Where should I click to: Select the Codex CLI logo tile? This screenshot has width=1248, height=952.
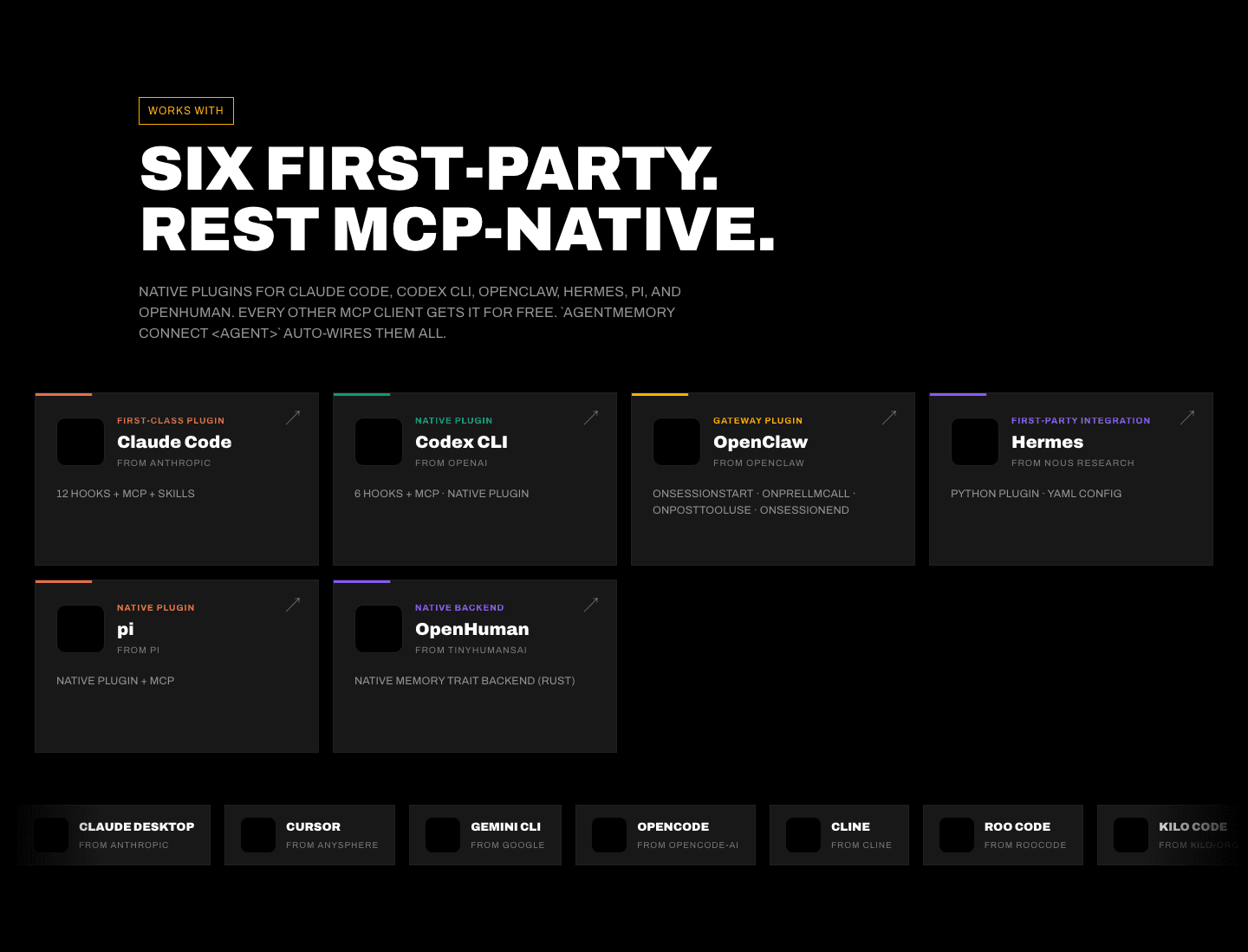(379, 442)
